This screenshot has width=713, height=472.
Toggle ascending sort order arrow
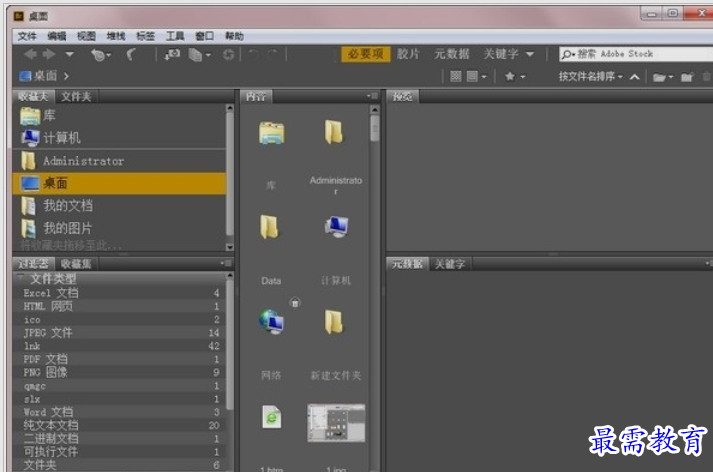click(x=635, y=76)
